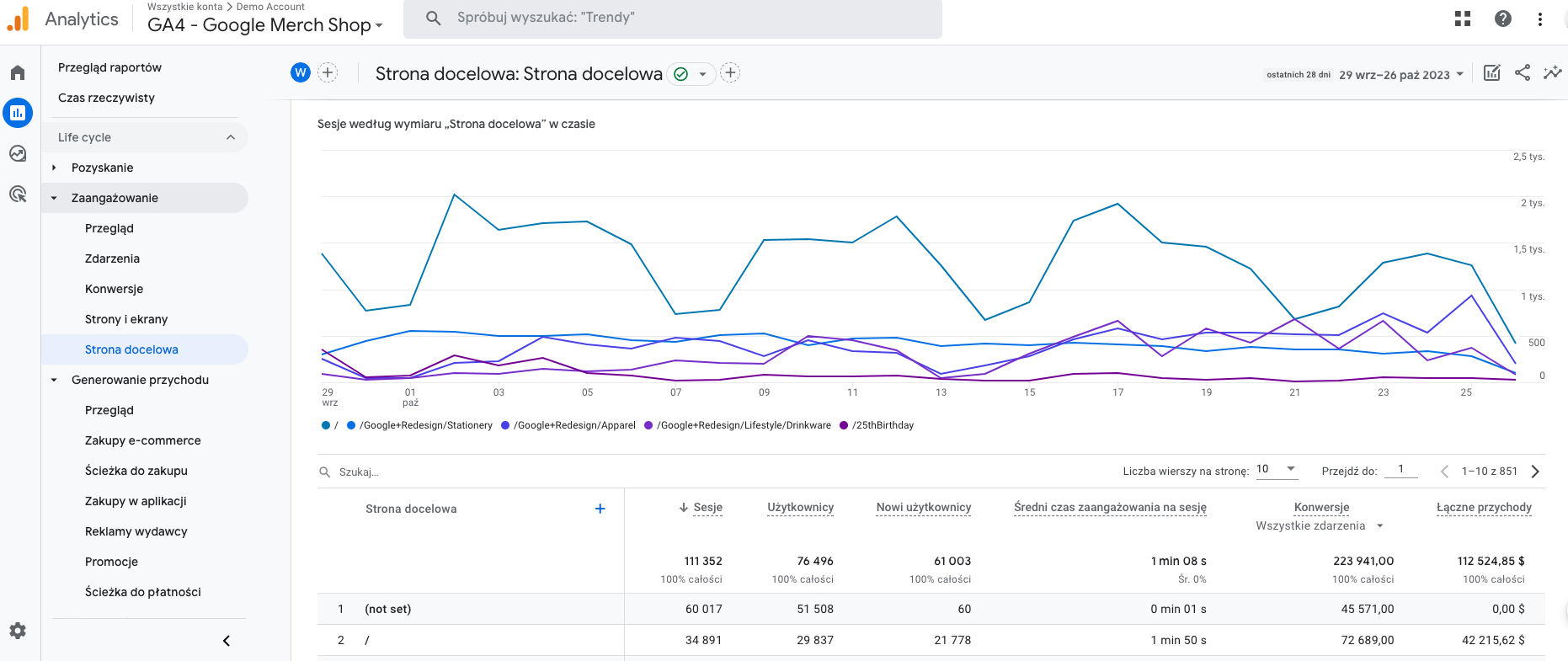Viewport: 1568px width, 661px height.
Task: Open Zdarzenia report
Action: 112,259
